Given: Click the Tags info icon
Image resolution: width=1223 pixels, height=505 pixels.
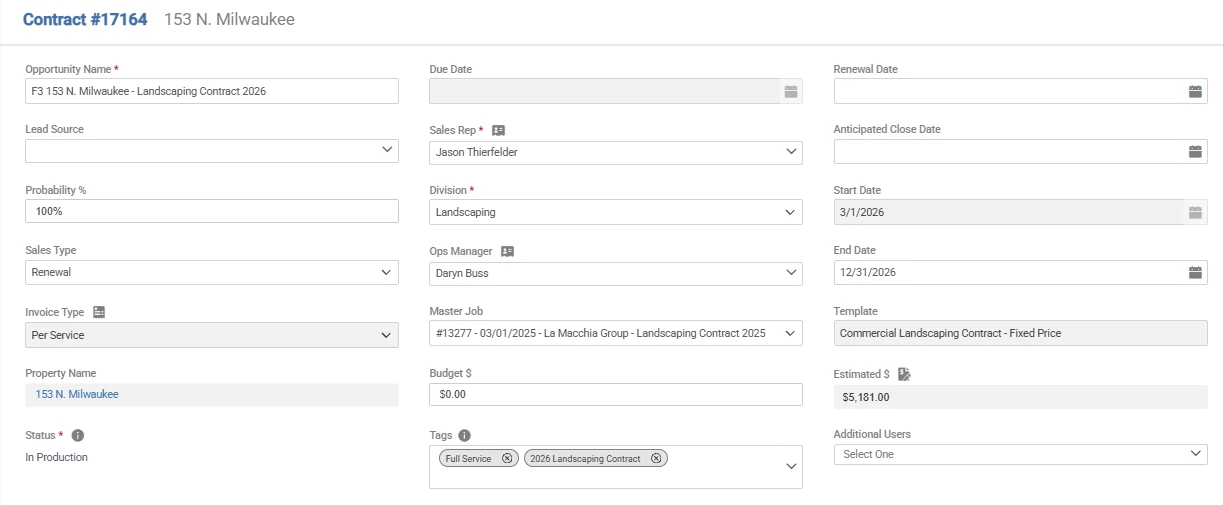Looking at the screenshot, I should pyautogui.click(x=464, y=435).
